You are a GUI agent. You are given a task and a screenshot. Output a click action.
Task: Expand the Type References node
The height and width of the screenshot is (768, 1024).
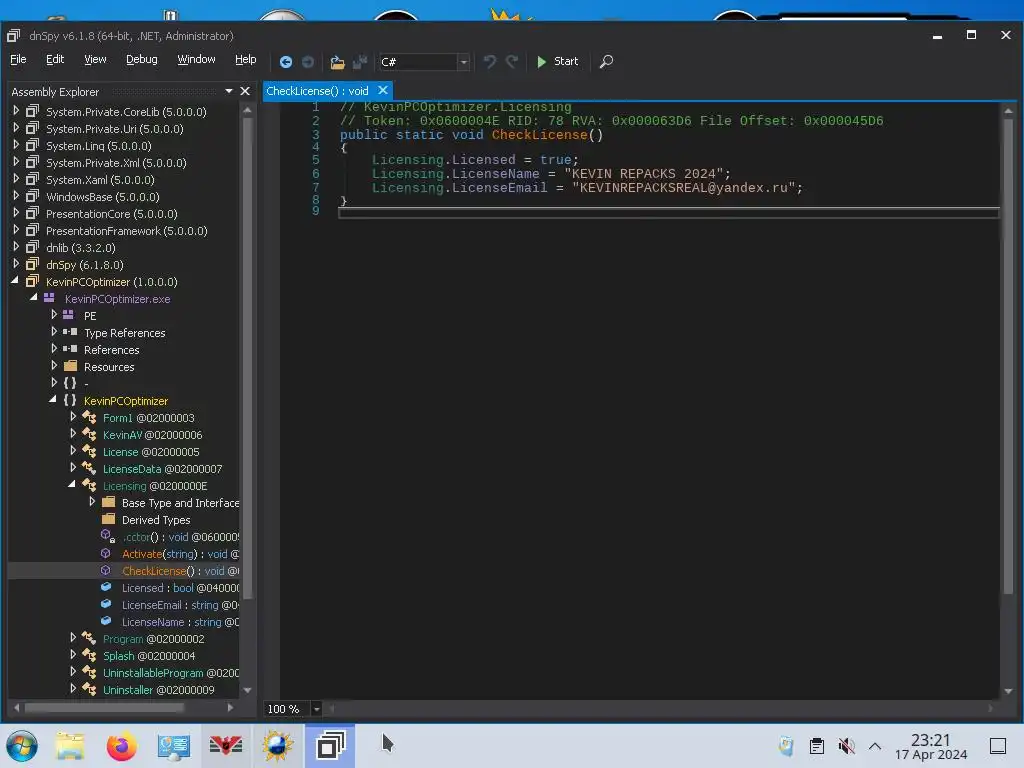click(54, 332)
